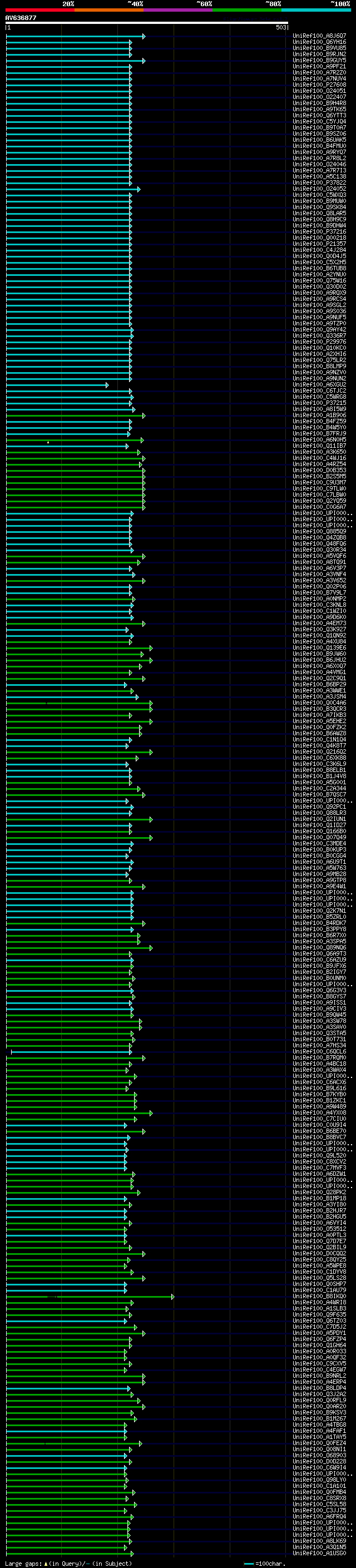Image resolution: width=356 pixels, height=1568 pixels.
Task: Select hit UniRef100_B9VU85
Action: click(x=319, y=48)
